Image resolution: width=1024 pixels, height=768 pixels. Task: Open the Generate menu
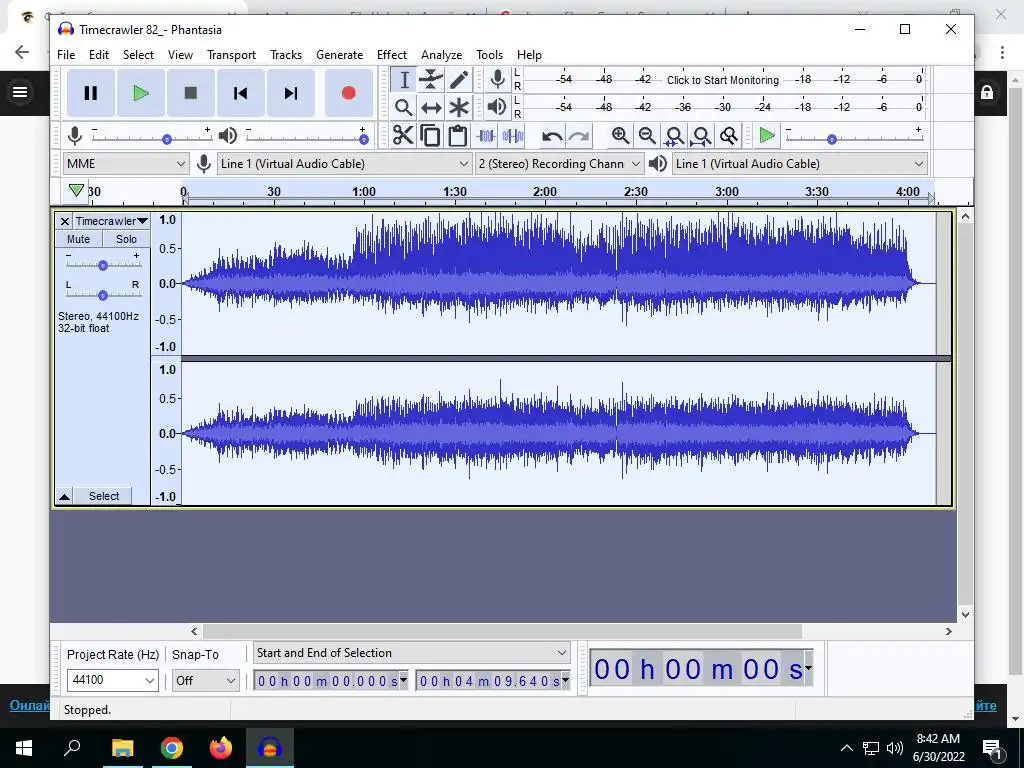click(x=339, y=55)
